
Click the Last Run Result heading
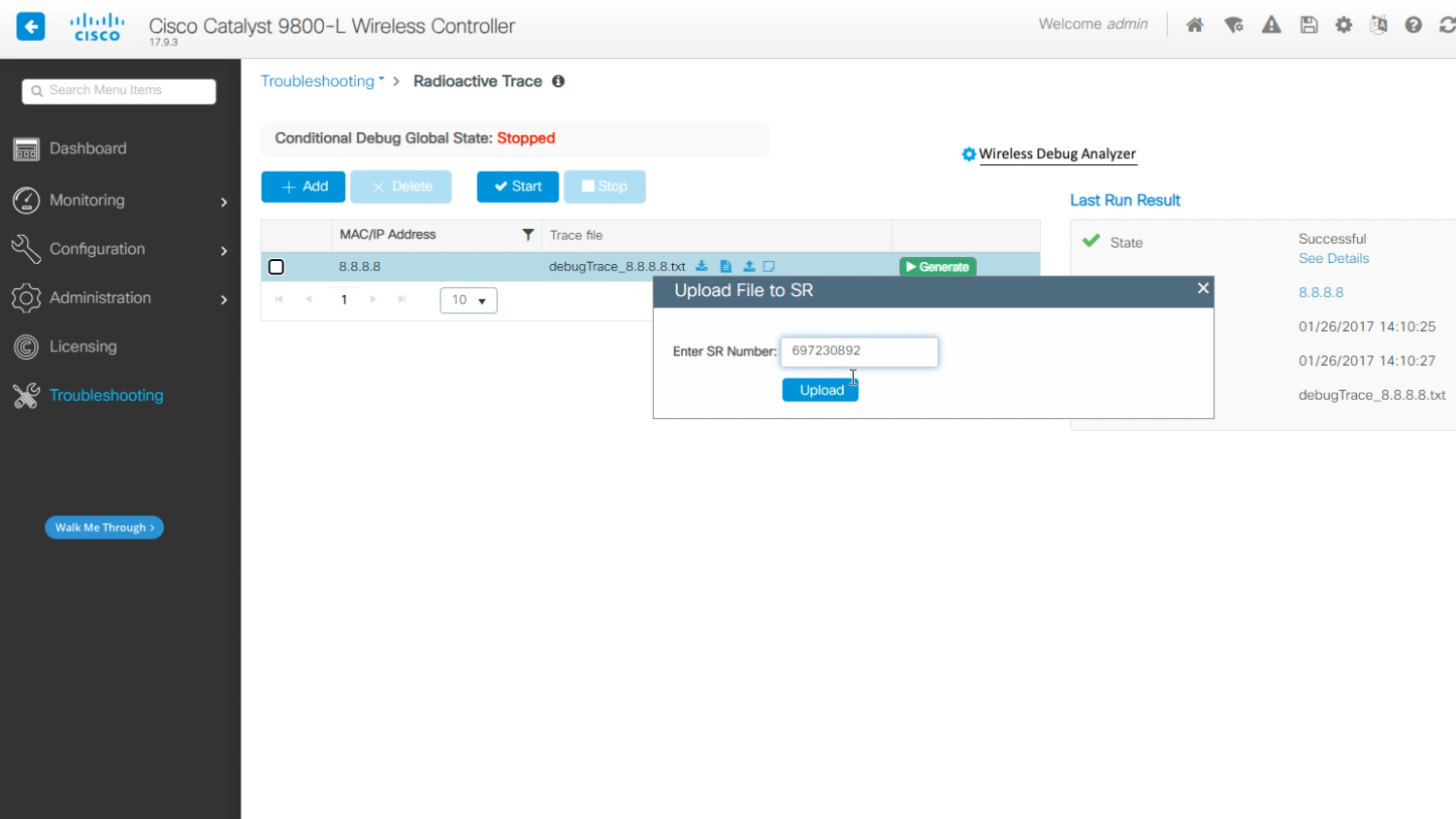(x=1125, y=201)
